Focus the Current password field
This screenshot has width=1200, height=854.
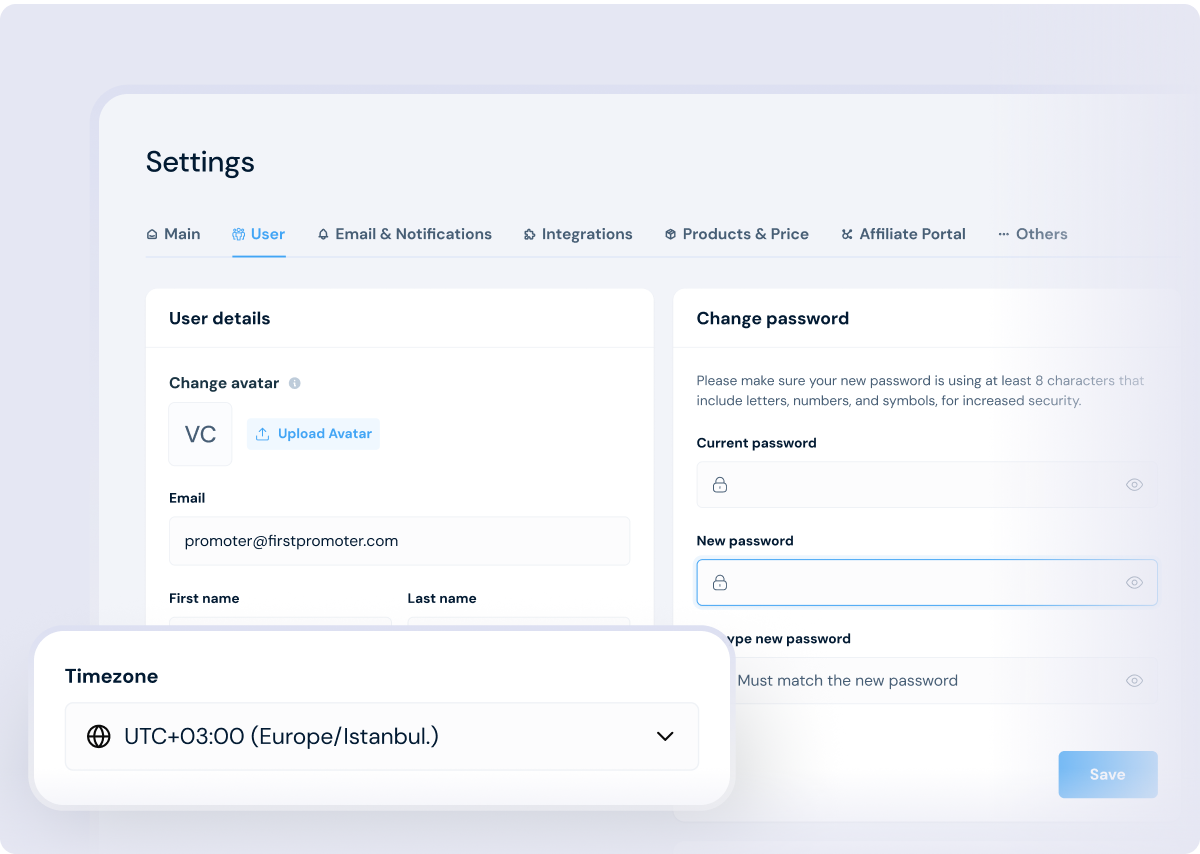click(x=927, y=485)
